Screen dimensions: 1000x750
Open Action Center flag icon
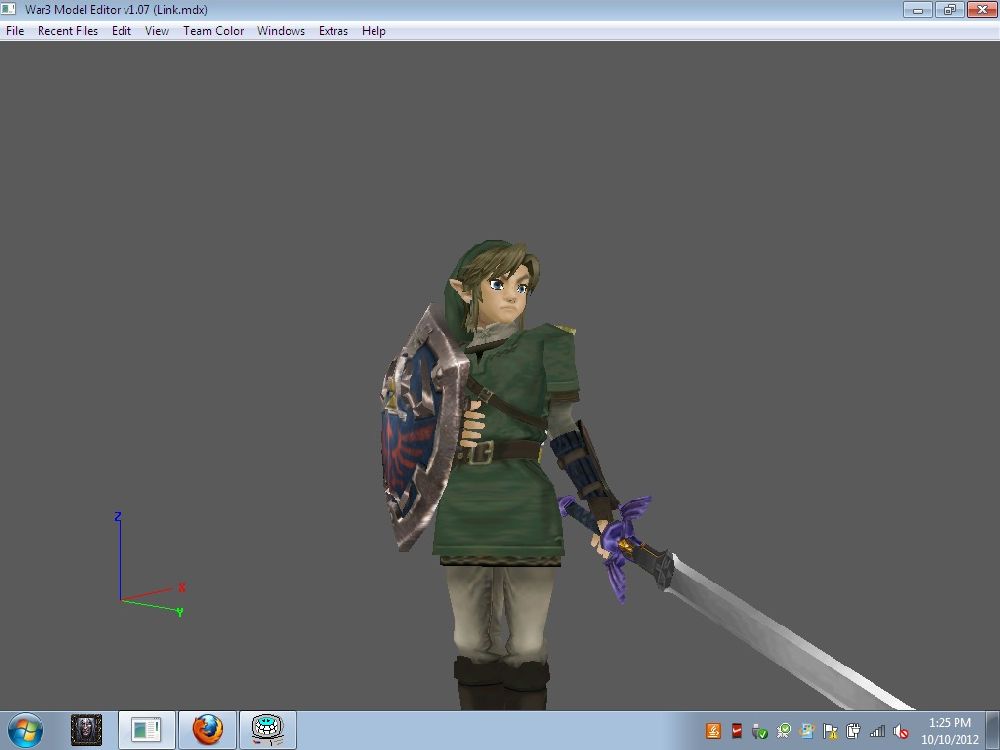tap(830, 731)
